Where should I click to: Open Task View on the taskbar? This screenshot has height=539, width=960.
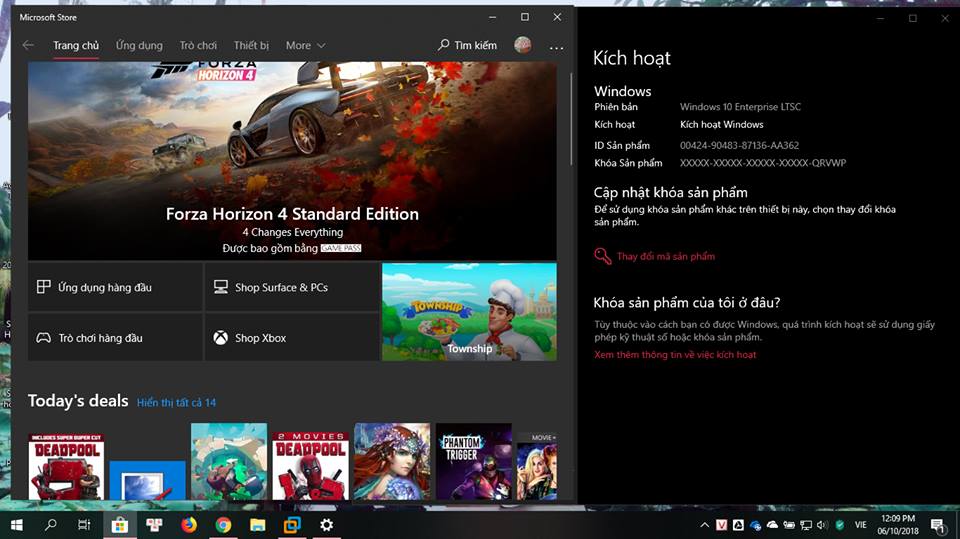coord(84,525)
